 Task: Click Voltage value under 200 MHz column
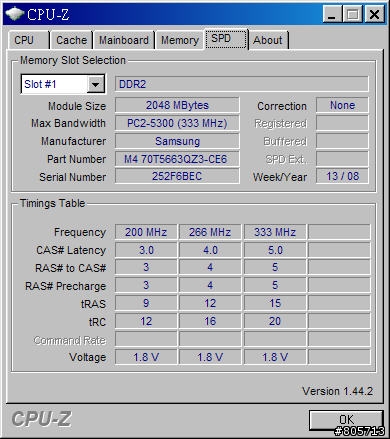click(146, 357)
